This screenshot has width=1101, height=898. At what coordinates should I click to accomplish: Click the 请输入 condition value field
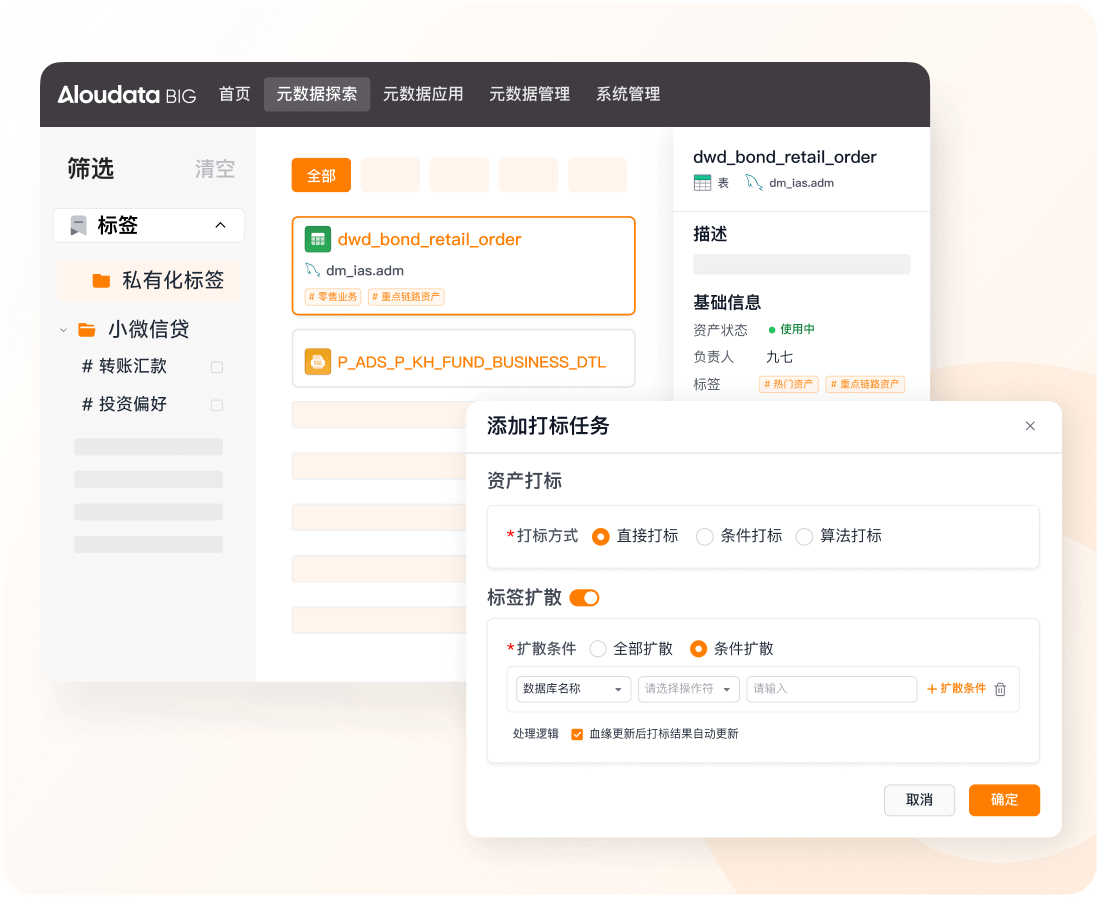tap(830, 689)
